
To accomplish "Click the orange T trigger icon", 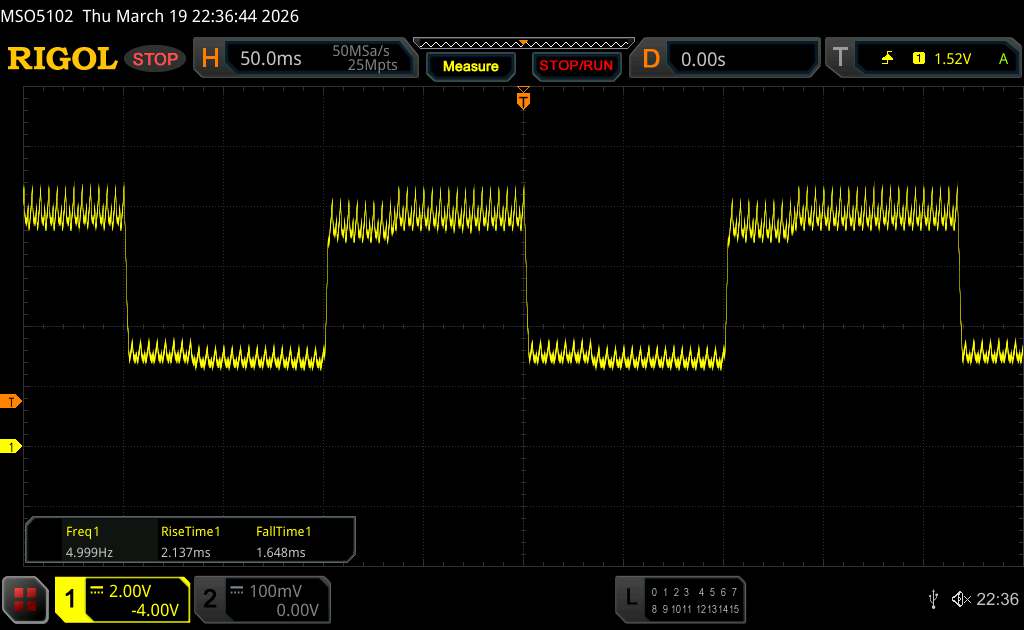I will tap(842, 59).
